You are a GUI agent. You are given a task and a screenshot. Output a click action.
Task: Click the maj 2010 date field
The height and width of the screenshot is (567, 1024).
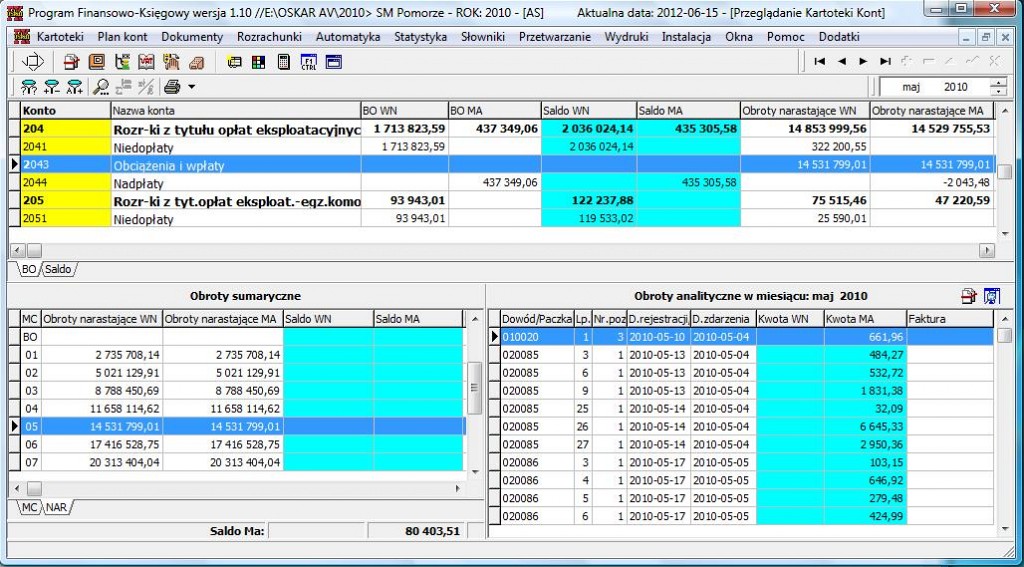(935, 87)
